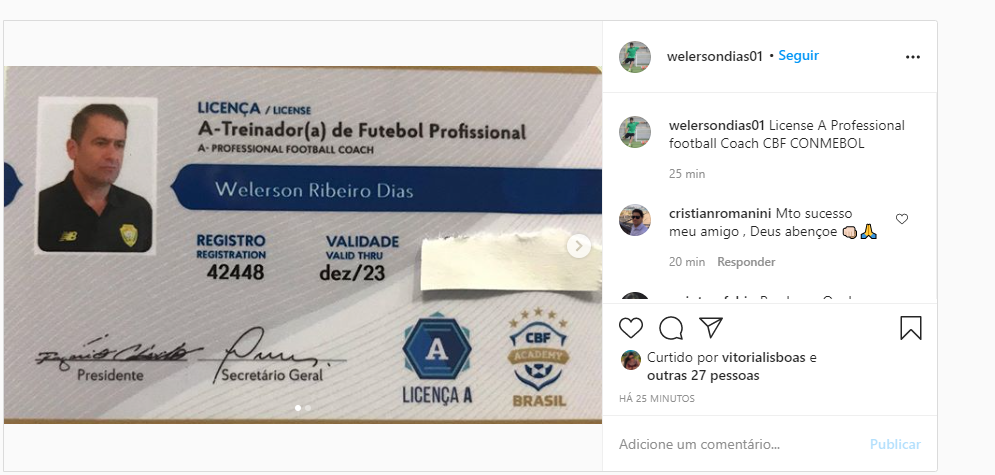Like cristianromanini's comment with small heart
This screenshot has width=995, height=475.
(902, 219)
